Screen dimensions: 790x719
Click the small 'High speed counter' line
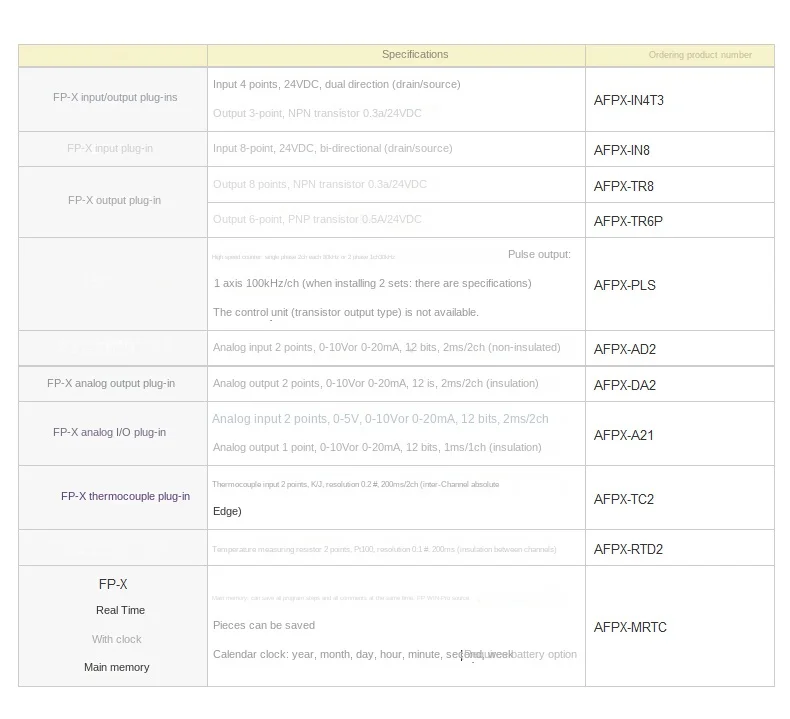303,257
